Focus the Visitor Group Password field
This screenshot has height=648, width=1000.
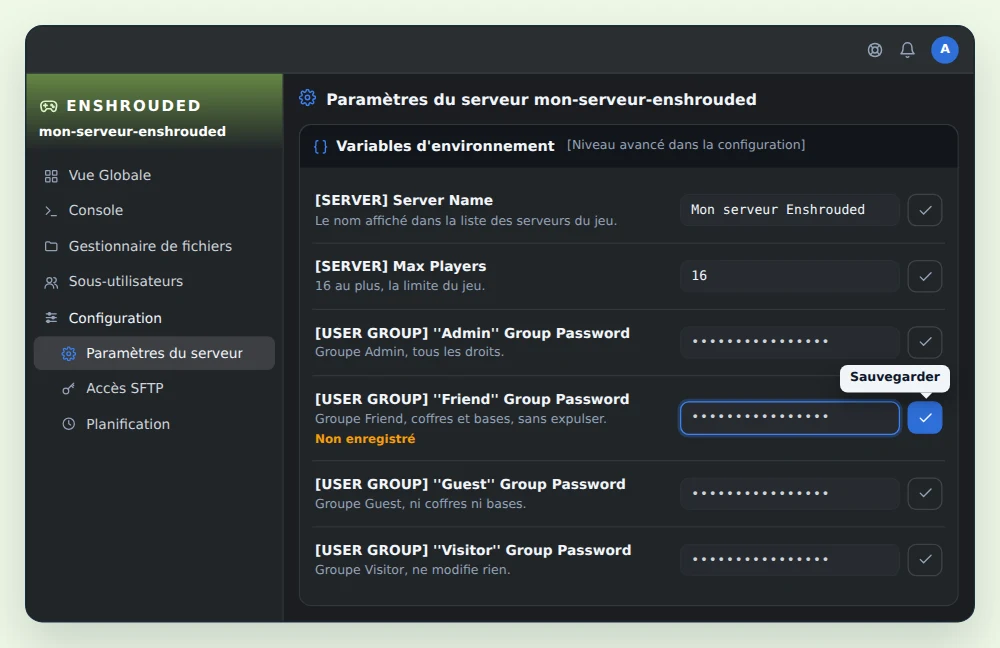[790, 559]
